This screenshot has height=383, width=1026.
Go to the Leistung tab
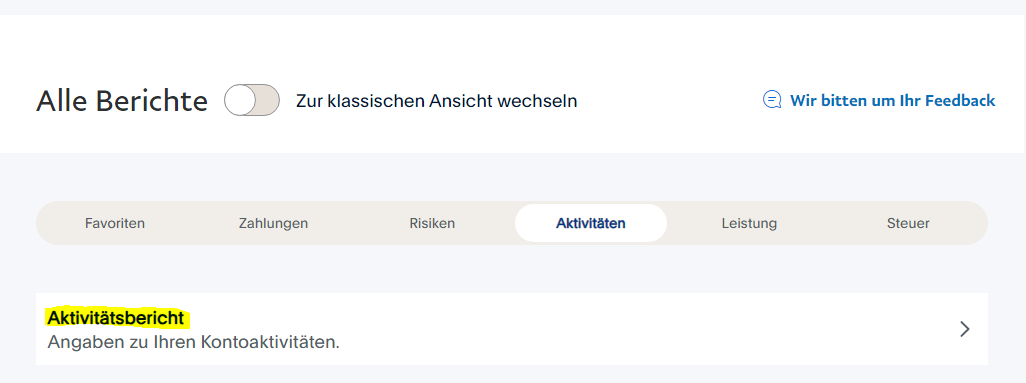click(x=749, y=223)
